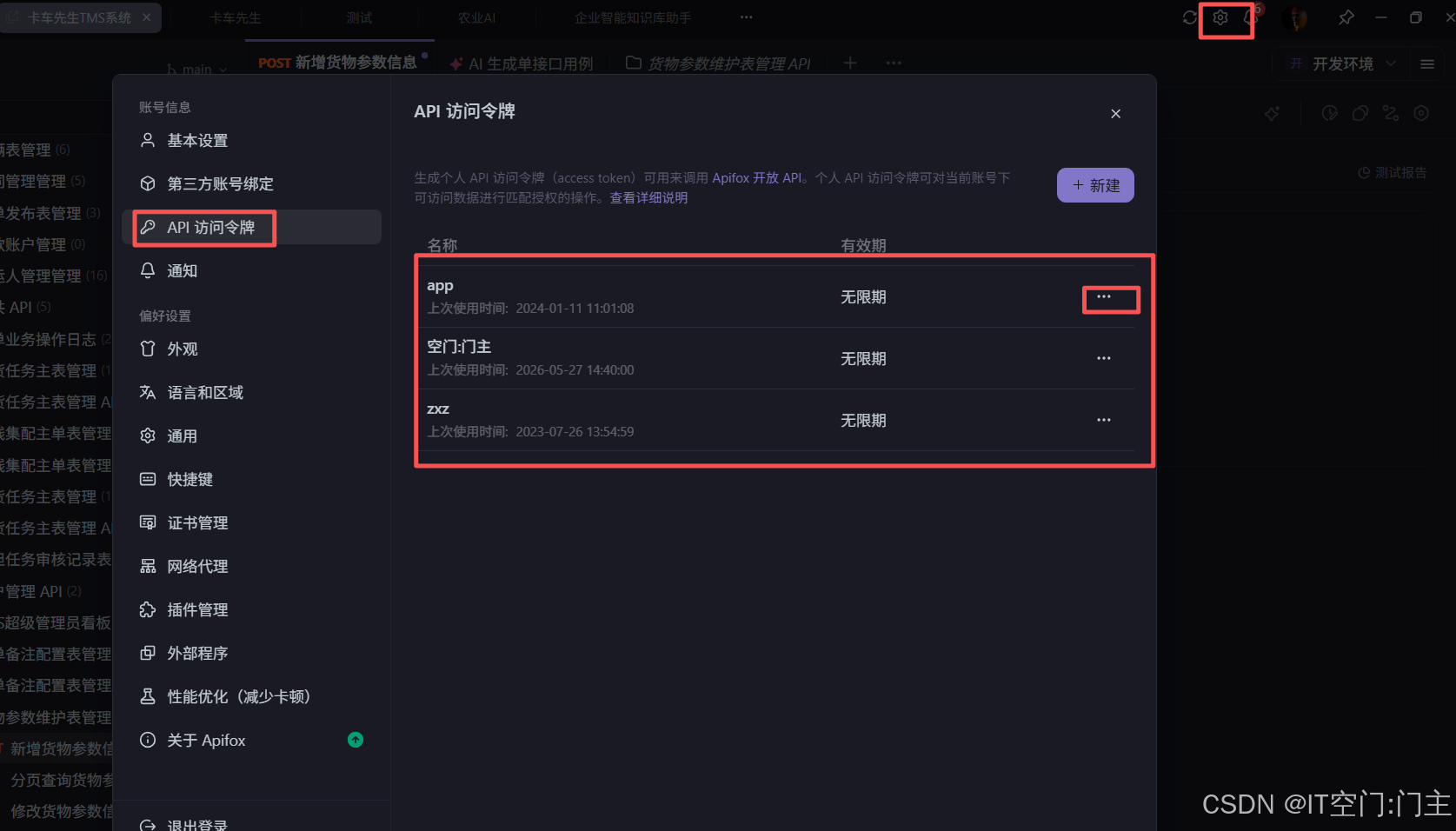The width and height of the screenshot is (1456, 831).
Task: Click the settings gear in the title bar
Action: tap(1220, 17)
